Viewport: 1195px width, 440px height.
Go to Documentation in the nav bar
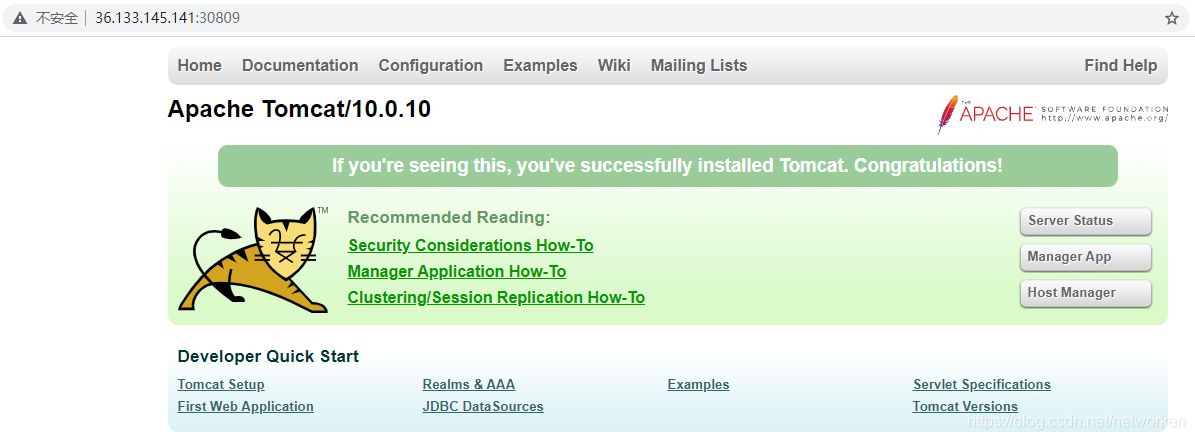300,66
